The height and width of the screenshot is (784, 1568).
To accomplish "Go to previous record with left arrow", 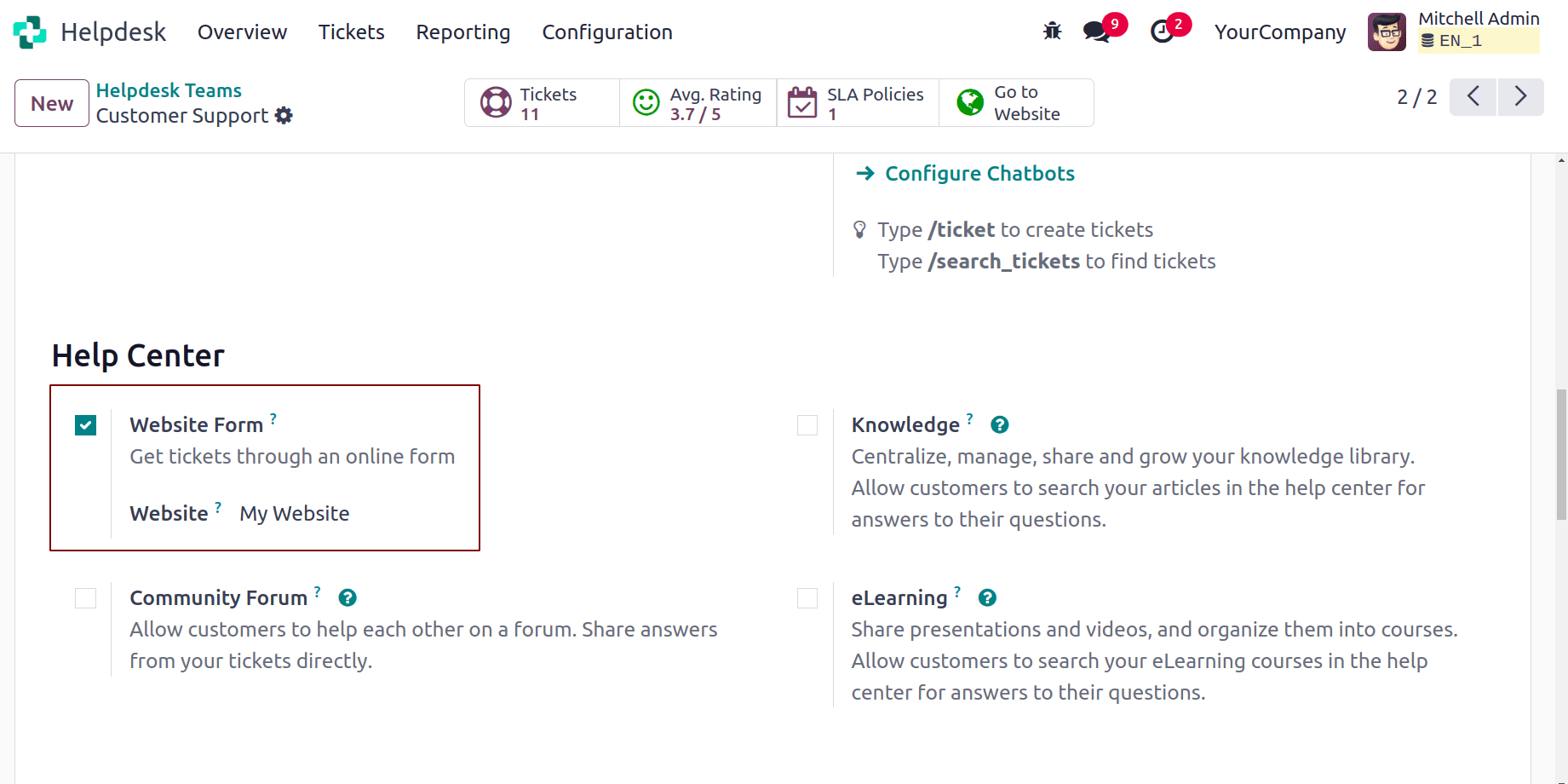I will coord(1473,97).
